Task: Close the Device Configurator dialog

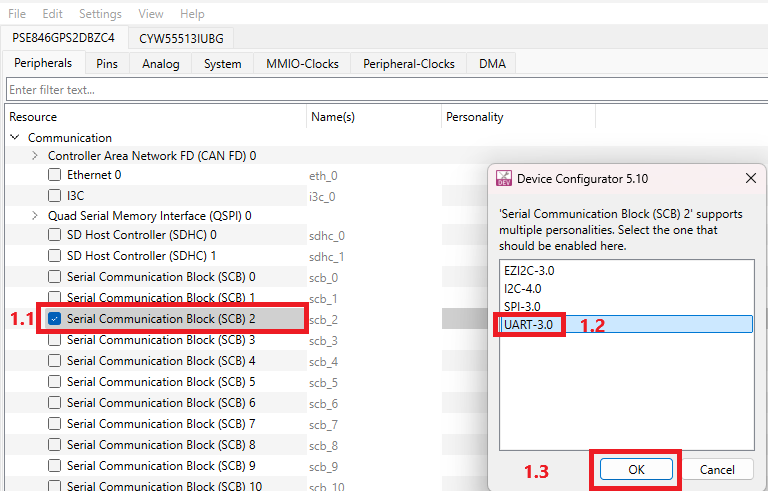Action: click(750, 178)
